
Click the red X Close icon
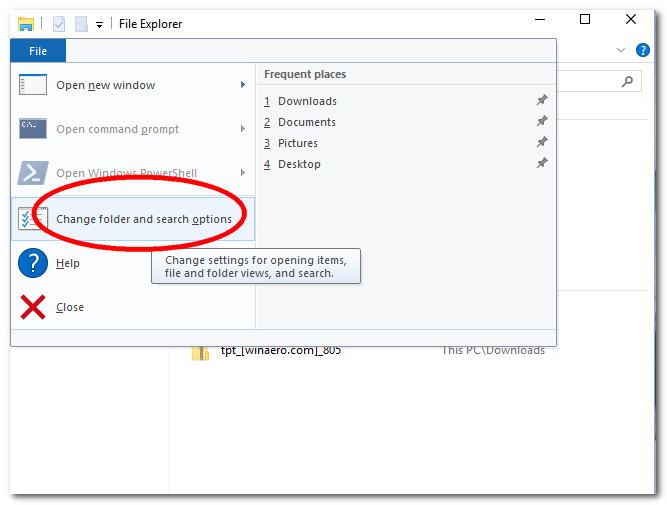[x=33, y=307]
